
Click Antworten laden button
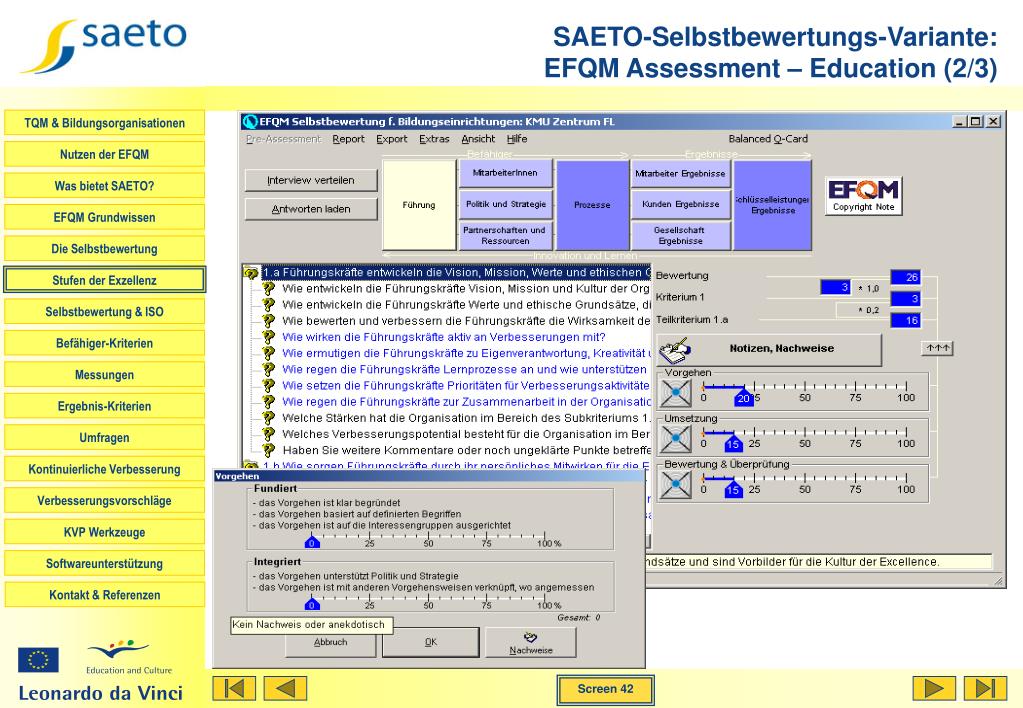point(311,209)
